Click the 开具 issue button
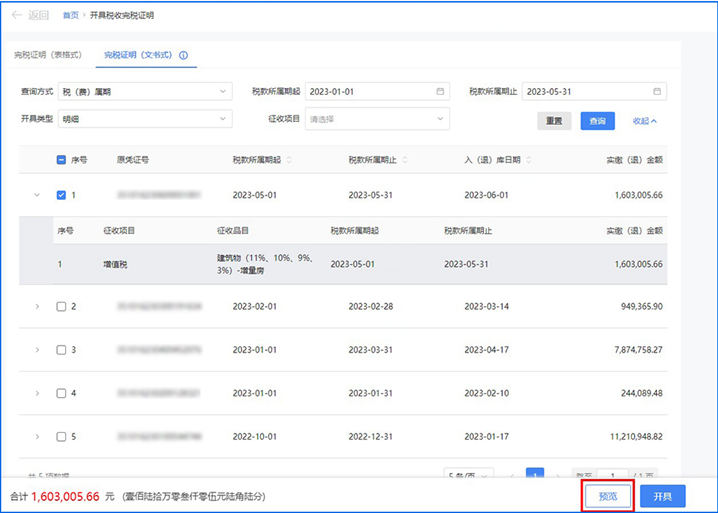The image size is (718, 513). pos(662,496)
